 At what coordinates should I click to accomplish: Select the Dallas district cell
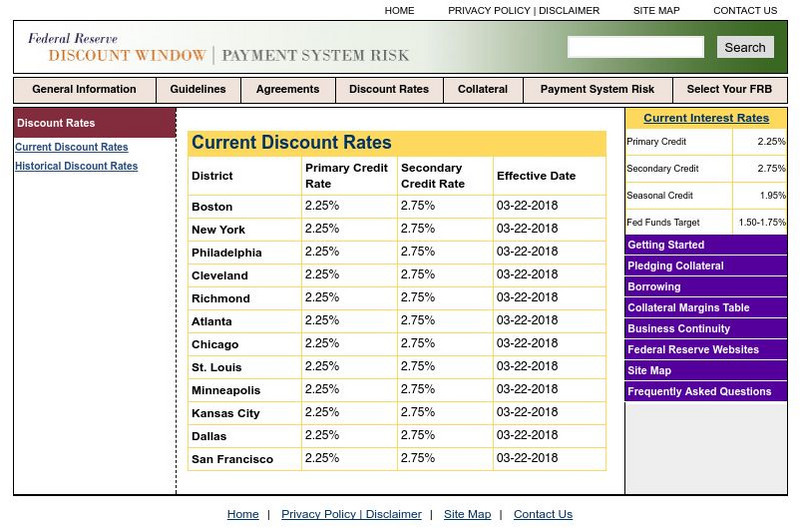245,436
